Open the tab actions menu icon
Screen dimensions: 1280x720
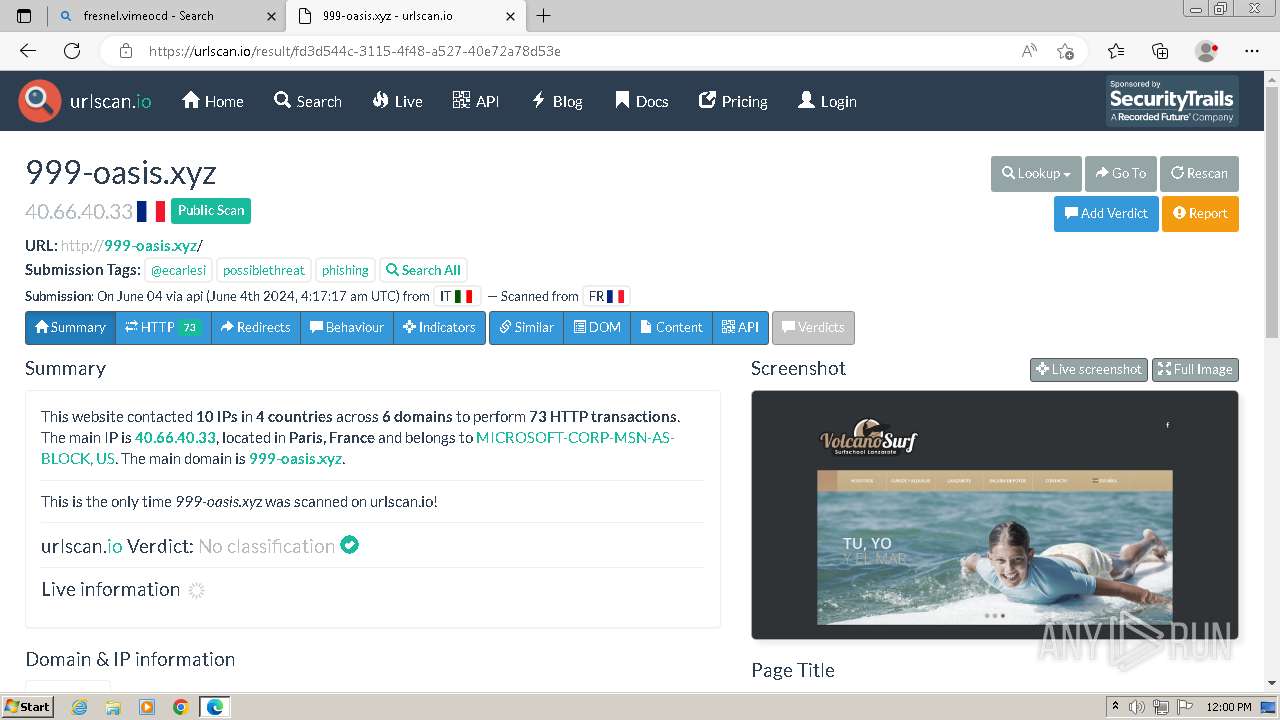[x=24, y=16]
